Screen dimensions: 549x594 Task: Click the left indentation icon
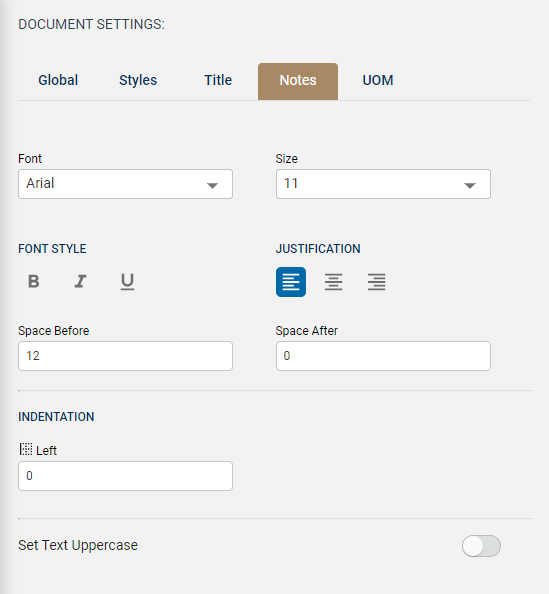point(26,449)
